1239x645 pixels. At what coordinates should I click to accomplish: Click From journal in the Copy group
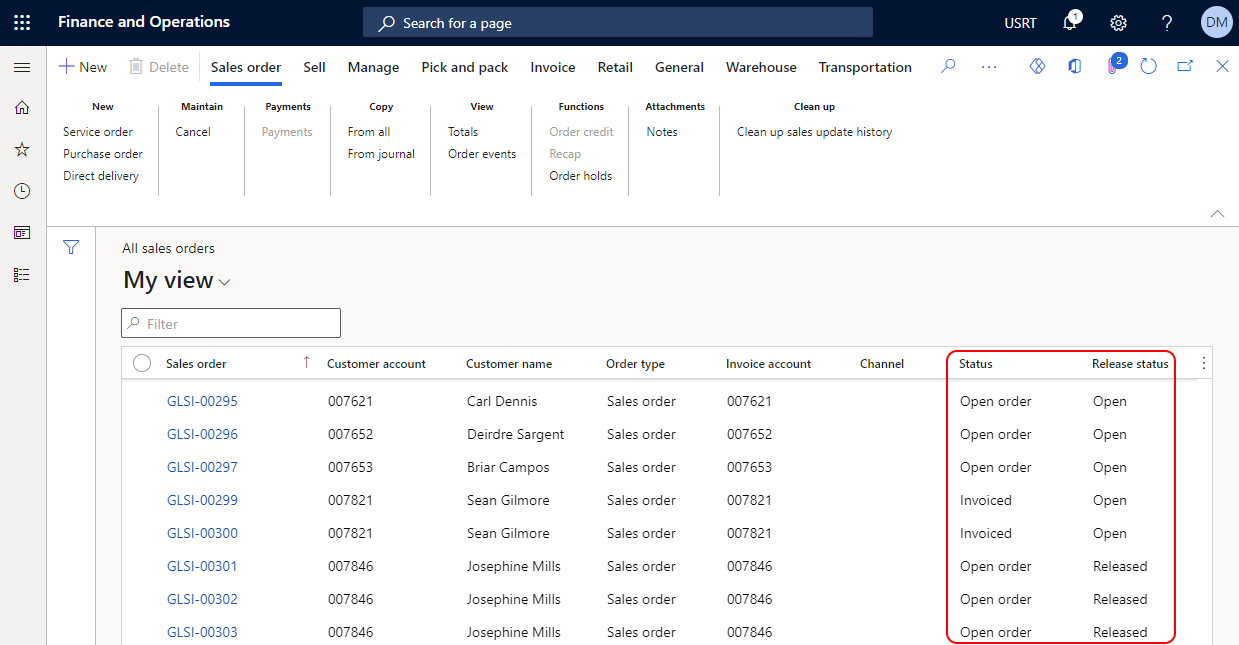pos(381,154)
